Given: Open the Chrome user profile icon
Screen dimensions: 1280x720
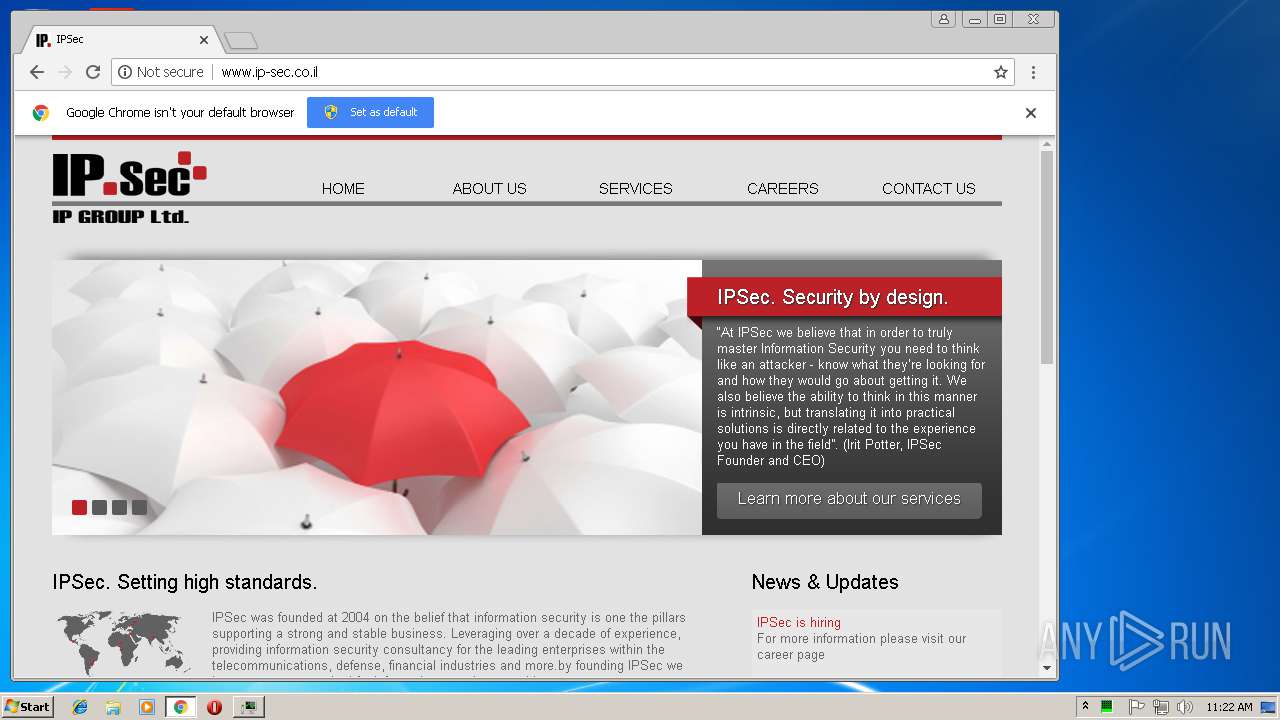Looking at the screenshot, I should coord(943,19).
